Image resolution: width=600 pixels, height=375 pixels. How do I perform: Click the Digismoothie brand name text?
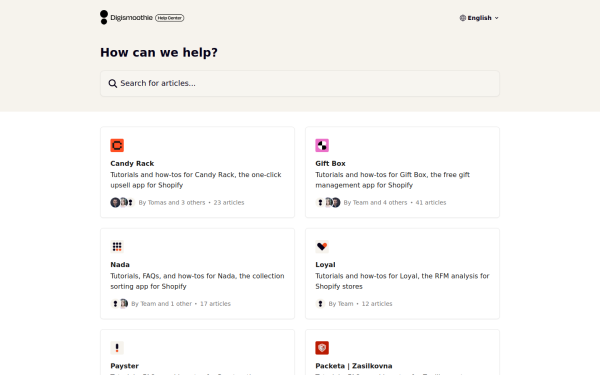point(131,18)
